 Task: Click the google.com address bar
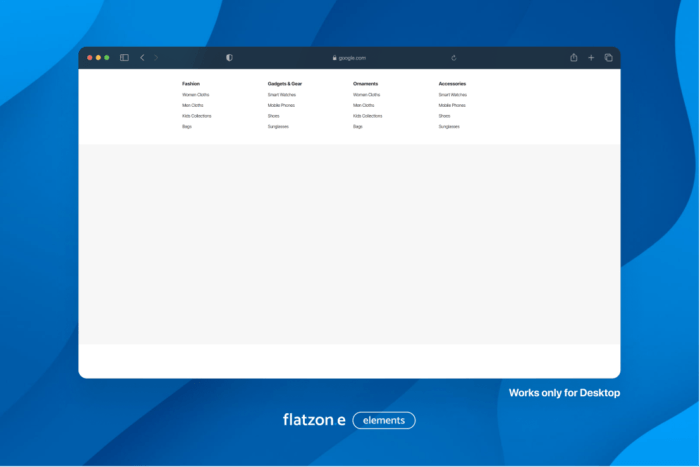350,58
